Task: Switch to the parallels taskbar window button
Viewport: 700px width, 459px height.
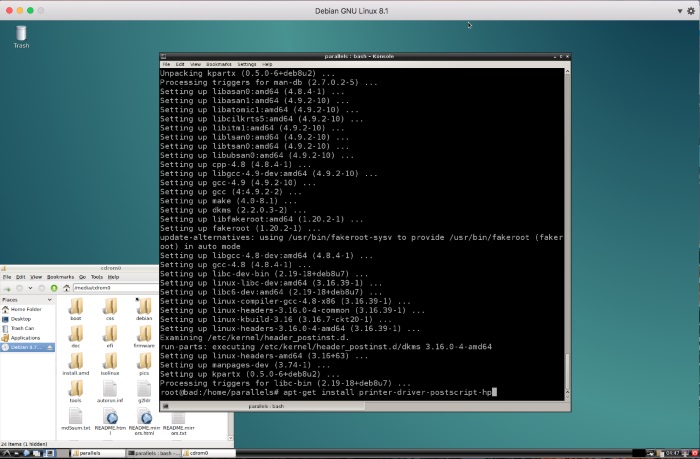Action: [97, 453]
